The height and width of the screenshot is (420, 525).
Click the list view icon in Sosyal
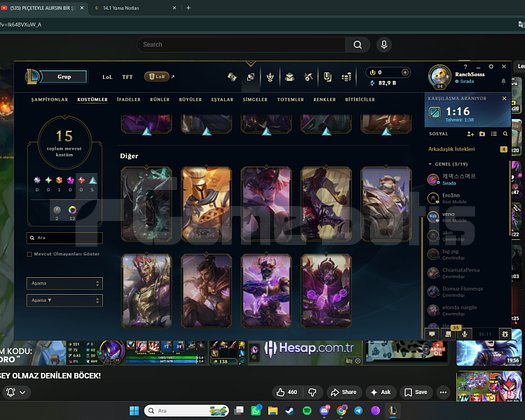point(494,134)
